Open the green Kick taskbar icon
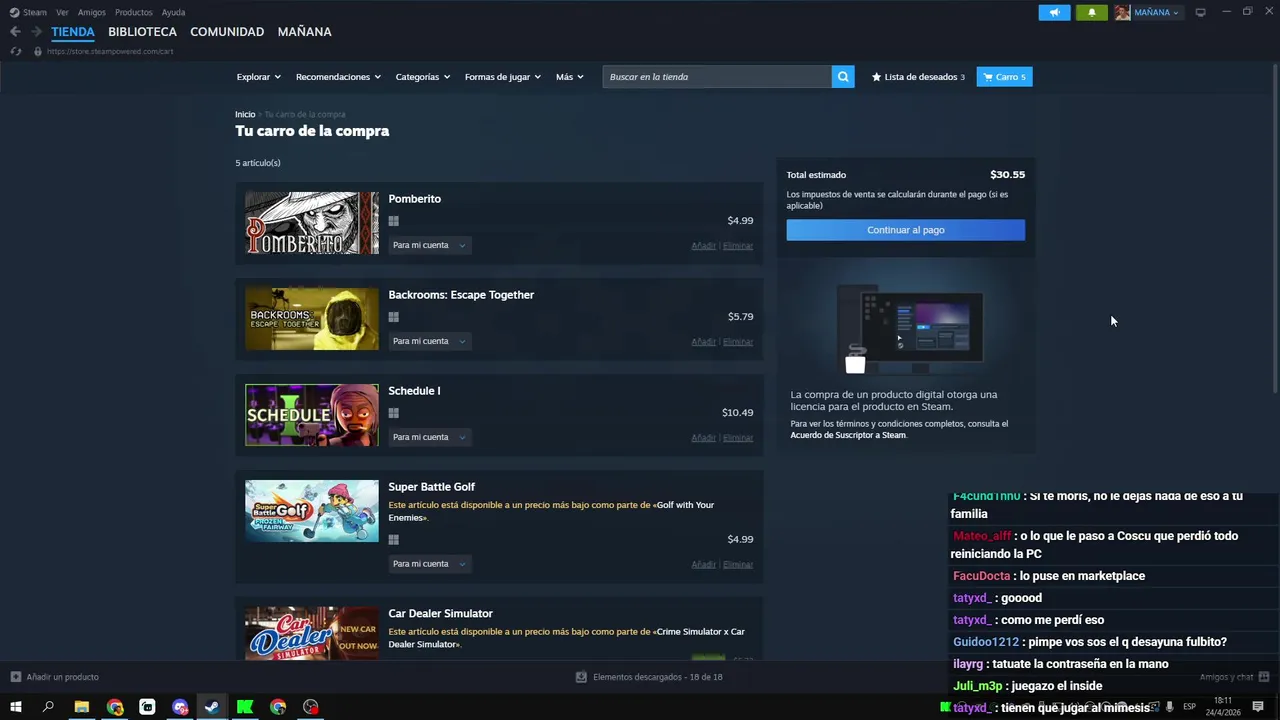This screenshot has height=720, width=1280. pyautogui.click(x=245, y=707)
